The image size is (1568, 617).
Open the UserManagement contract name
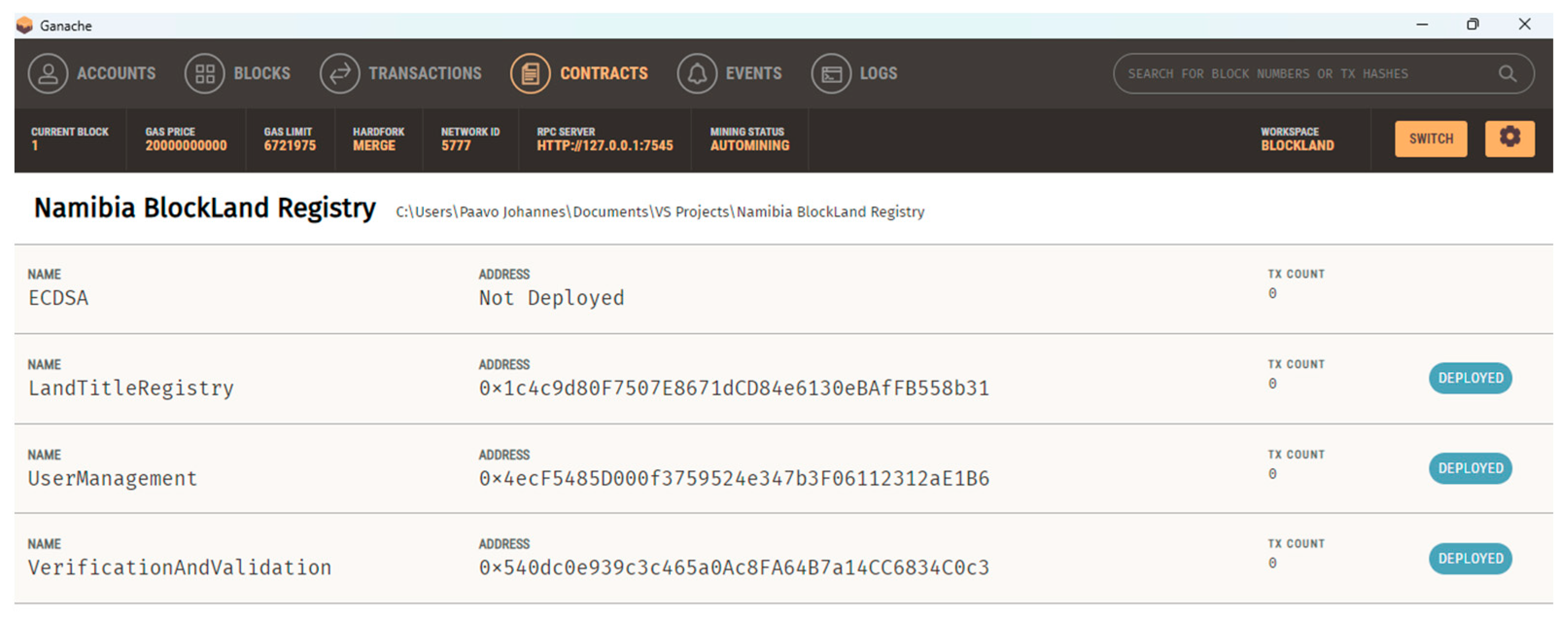tap(113, 478)
